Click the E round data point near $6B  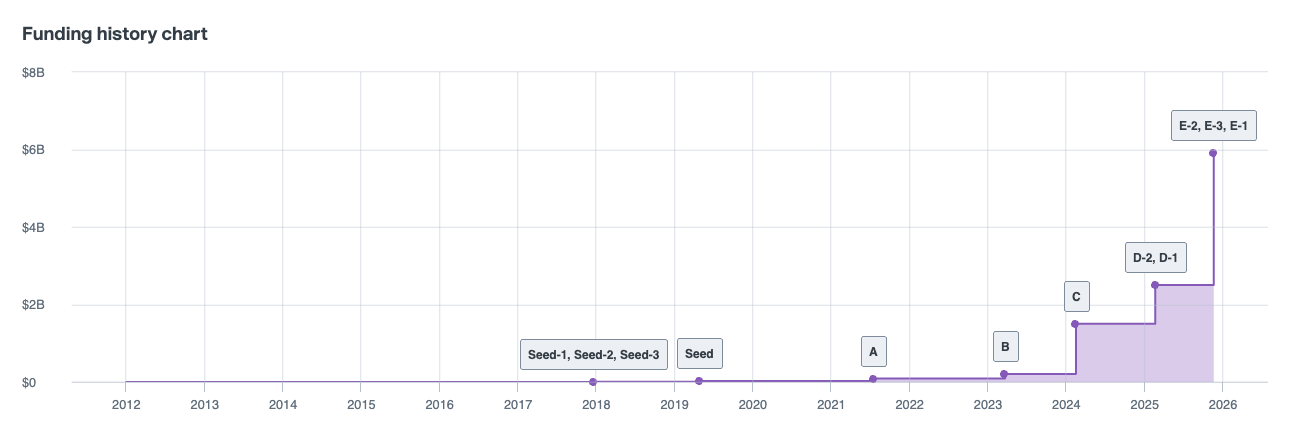click(x=1213, y=153)
